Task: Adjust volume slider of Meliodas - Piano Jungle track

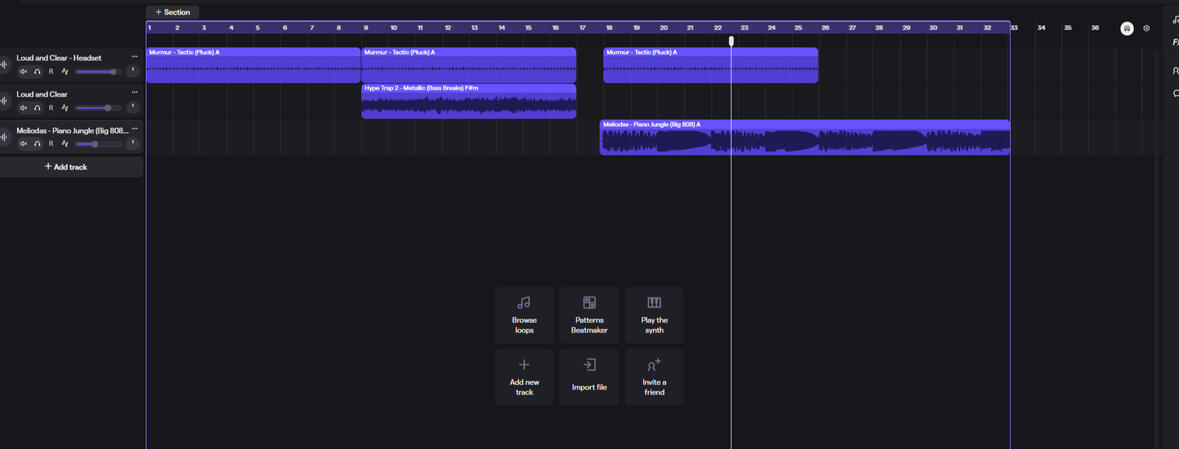Action: pyautogui.click(x=99, y=144)
